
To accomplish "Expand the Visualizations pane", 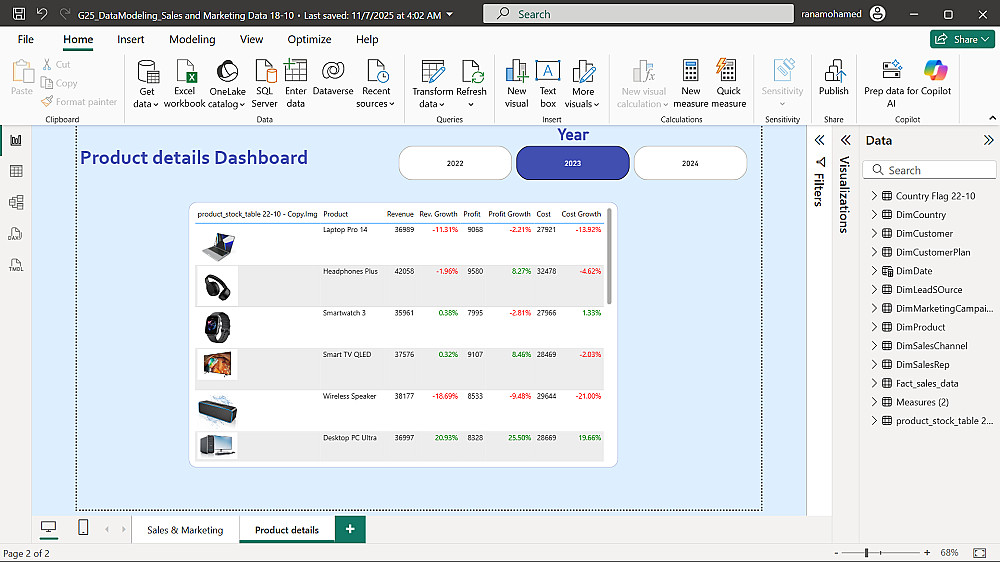I will (846, 140).
